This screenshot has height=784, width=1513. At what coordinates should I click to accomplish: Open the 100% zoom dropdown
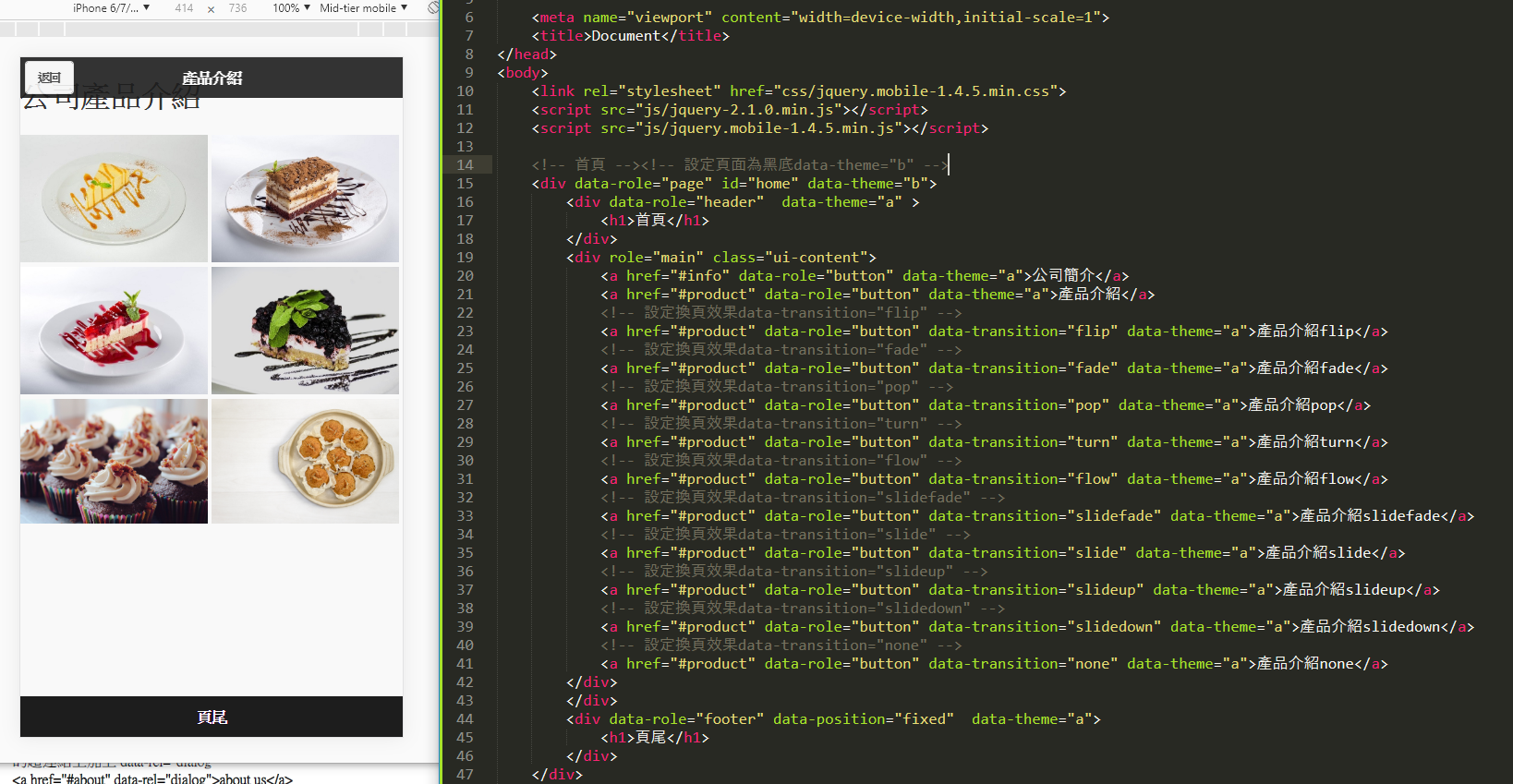click(291, 7)
